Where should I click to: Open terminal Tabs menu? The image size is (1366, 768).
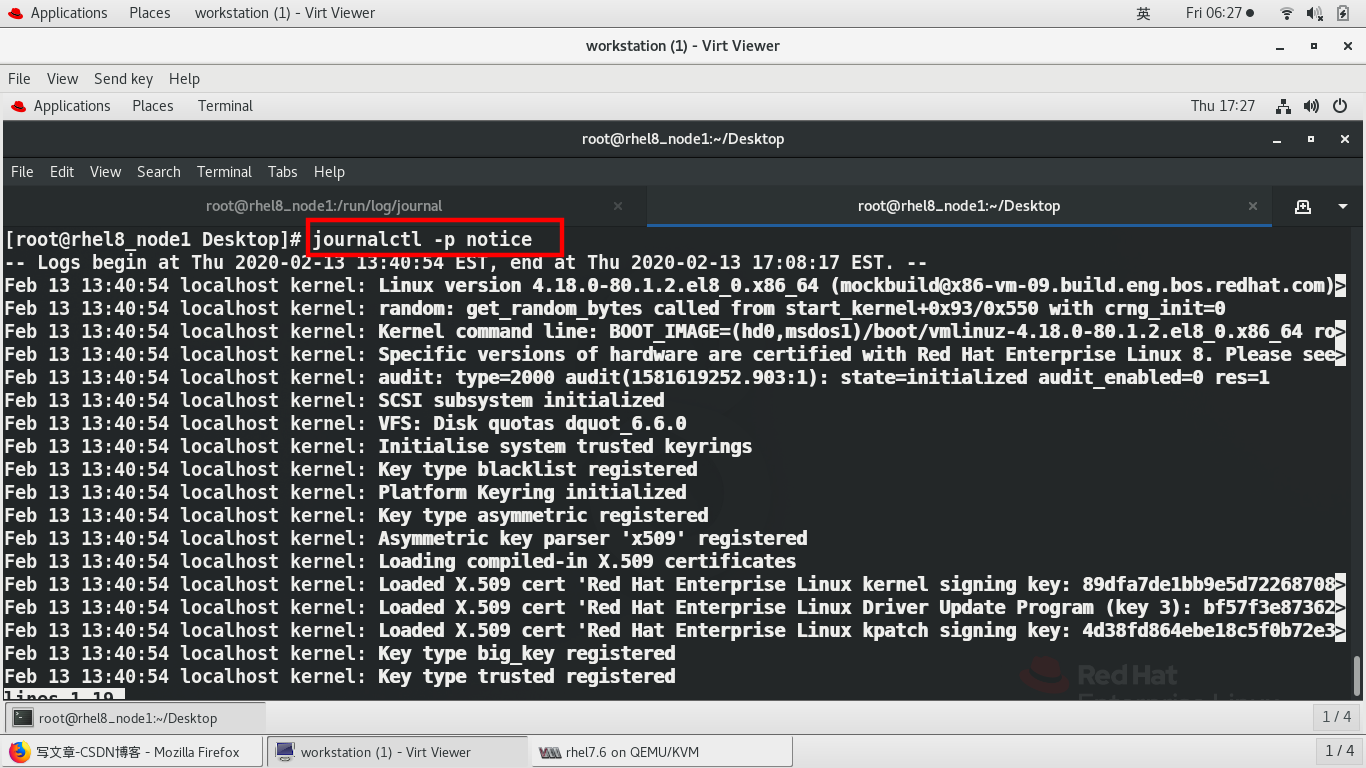(x=283, y=172)
